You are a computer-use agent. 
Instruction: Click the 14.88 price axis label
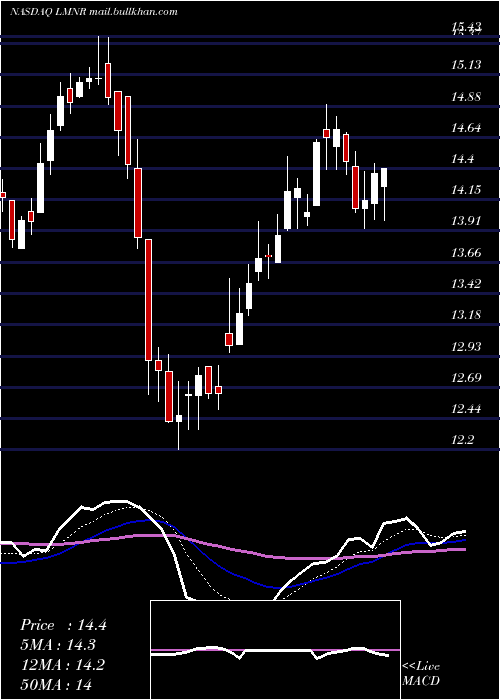(x=466, y=96)
